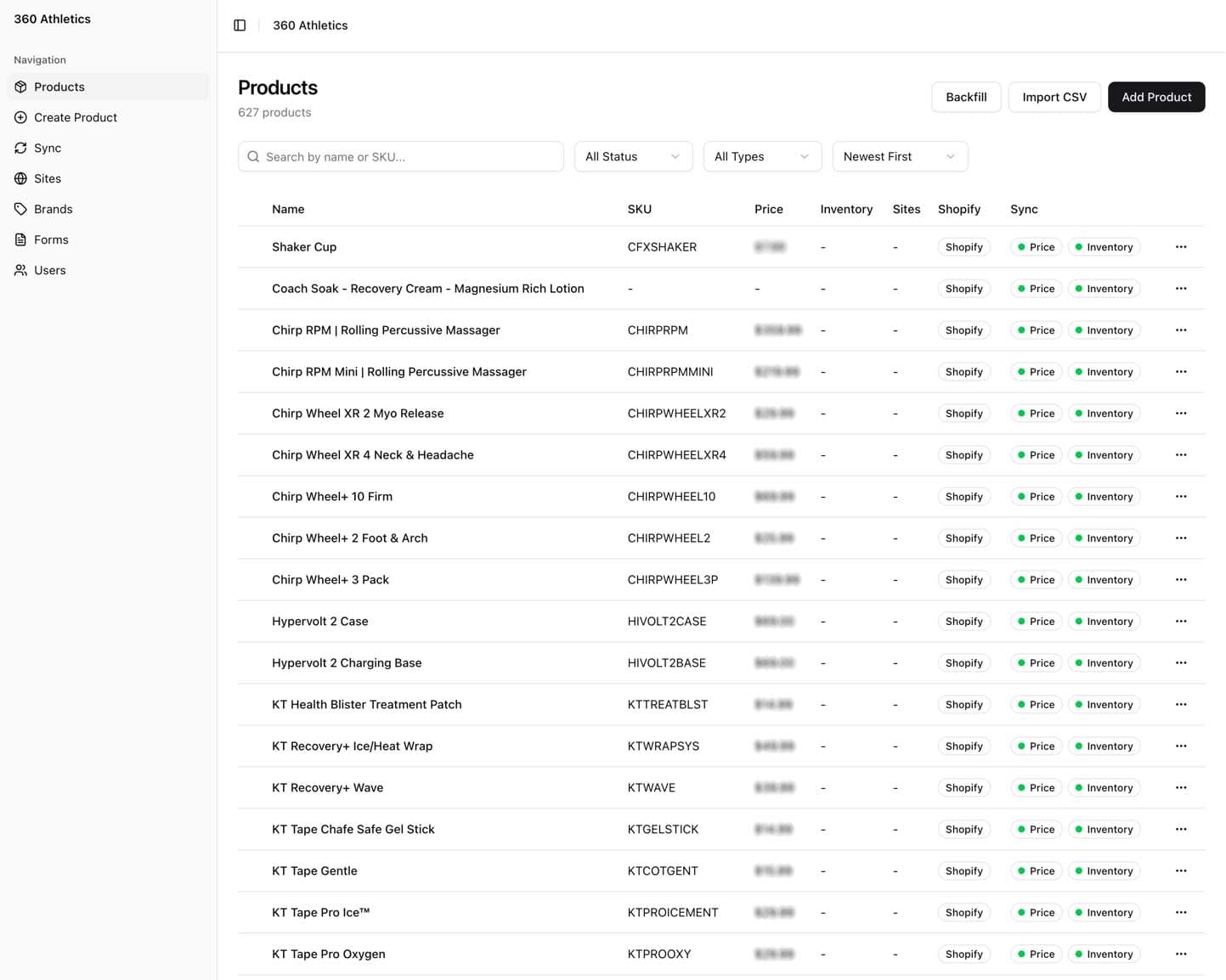
Task: Open the ellipsis menu for CHIRPRPM row
Action: pyautogui.click(x=1181, y=330)
